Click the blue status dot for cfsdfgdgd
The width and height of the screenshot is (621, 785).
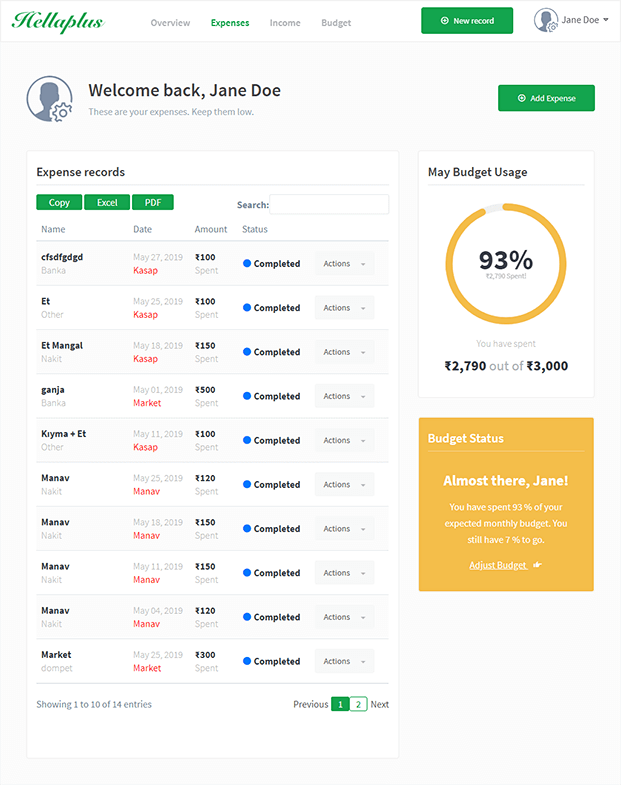tap(247, 264)
